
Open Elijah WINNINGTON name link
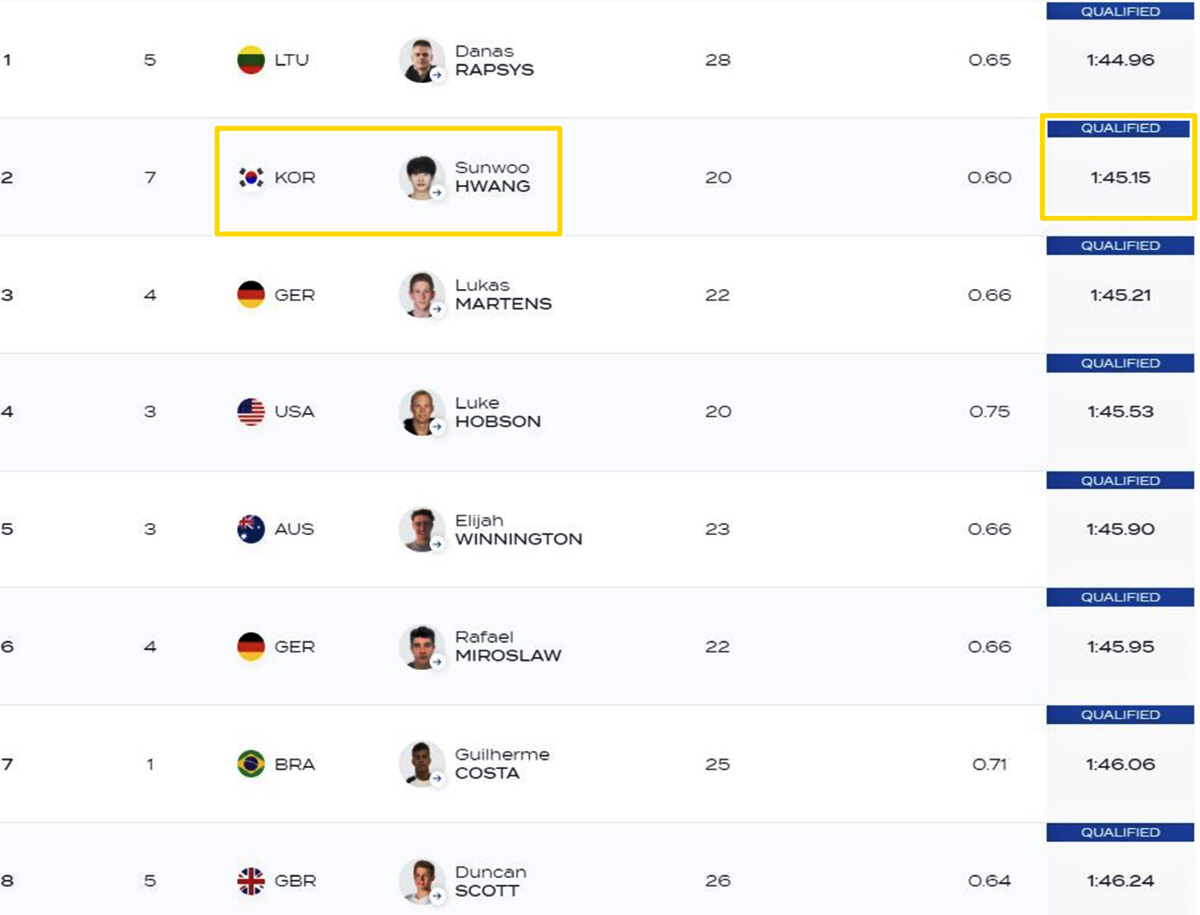518,529
